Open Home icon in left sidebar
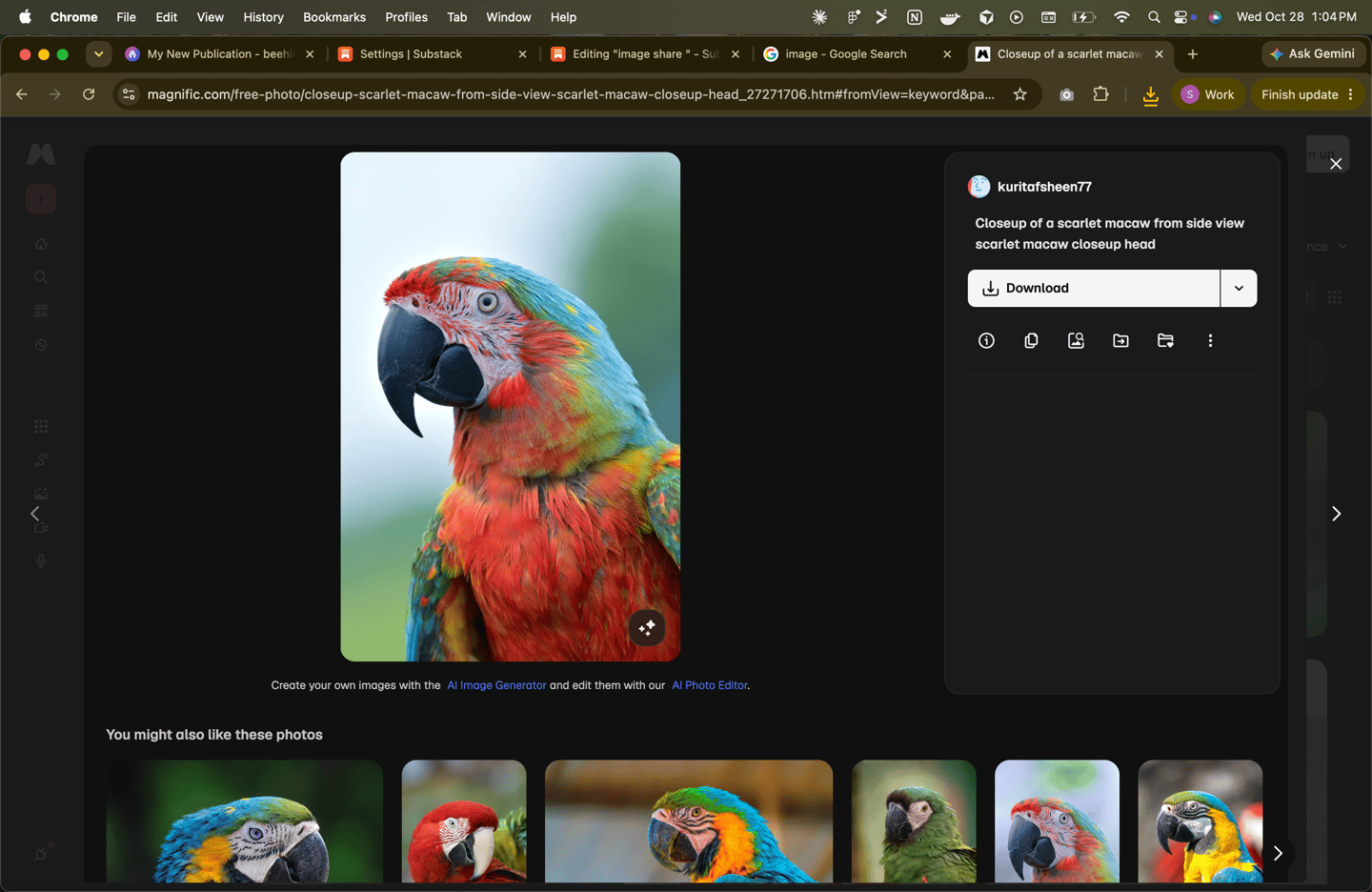 41,244
